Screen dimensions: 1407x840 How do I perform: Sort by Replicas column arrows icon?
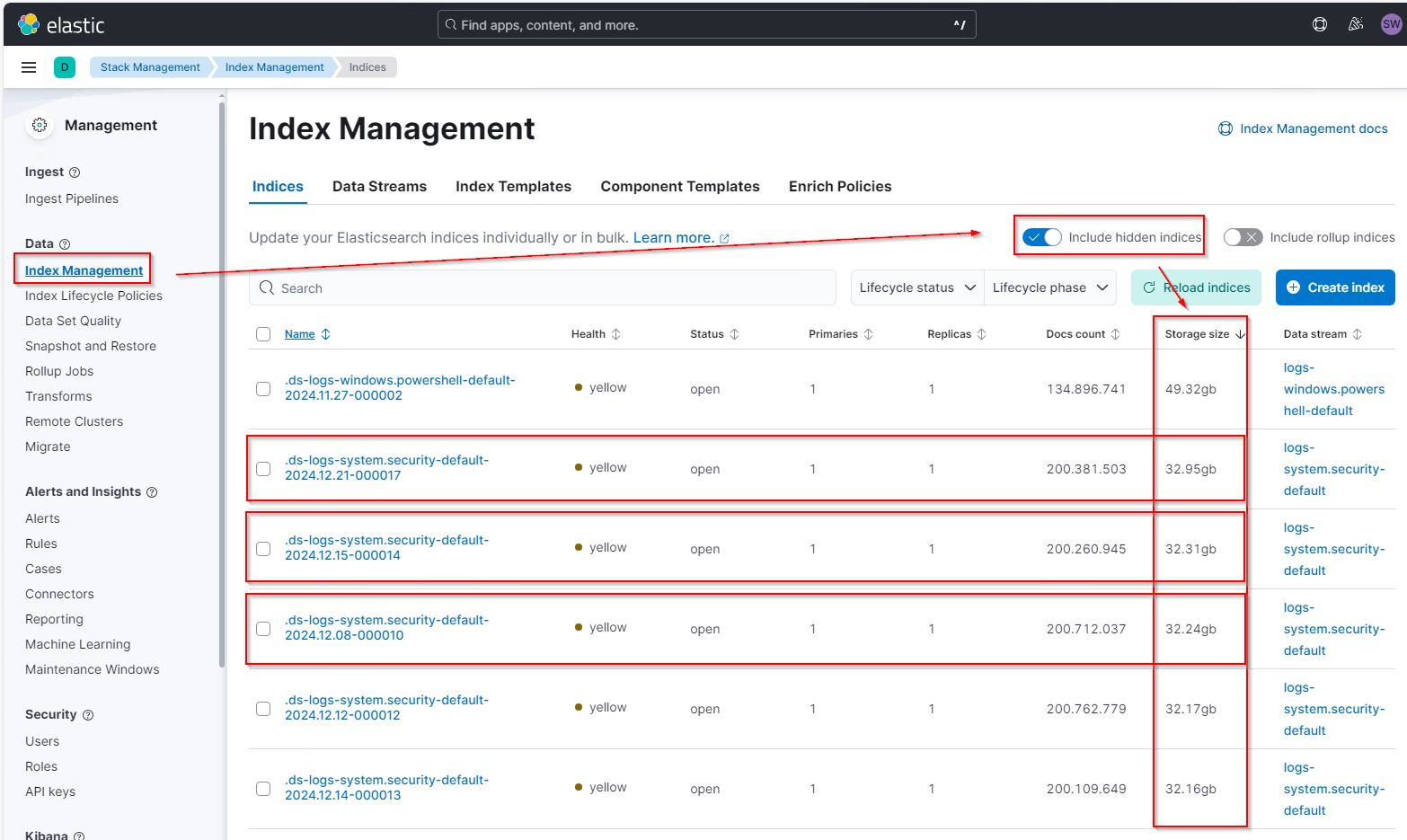[981, 334]
